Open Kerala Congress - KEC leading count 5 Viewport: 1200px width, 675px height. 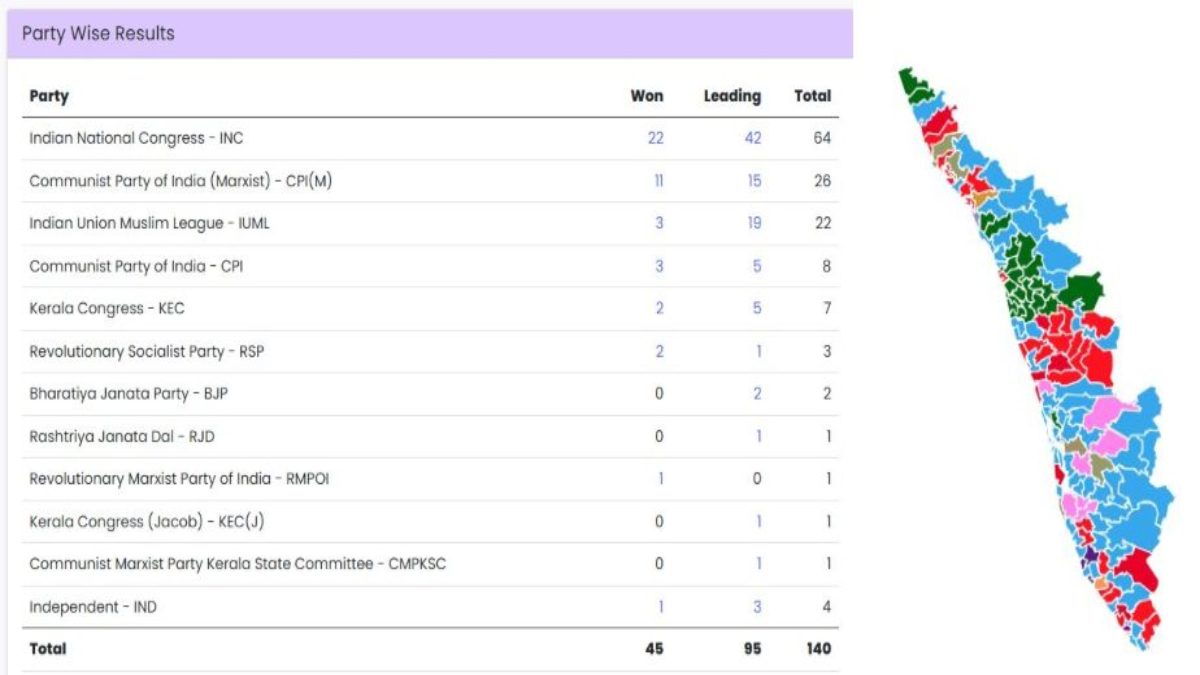tap(757, 308)
